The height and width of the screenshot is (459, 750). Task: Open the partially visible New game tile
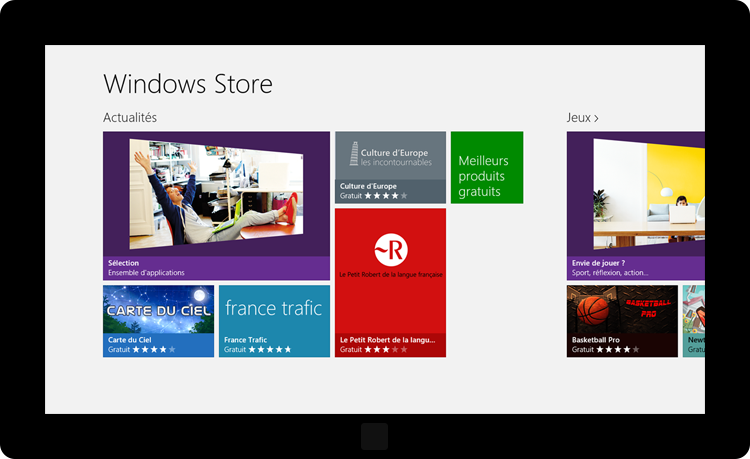[x=694, y=321]
